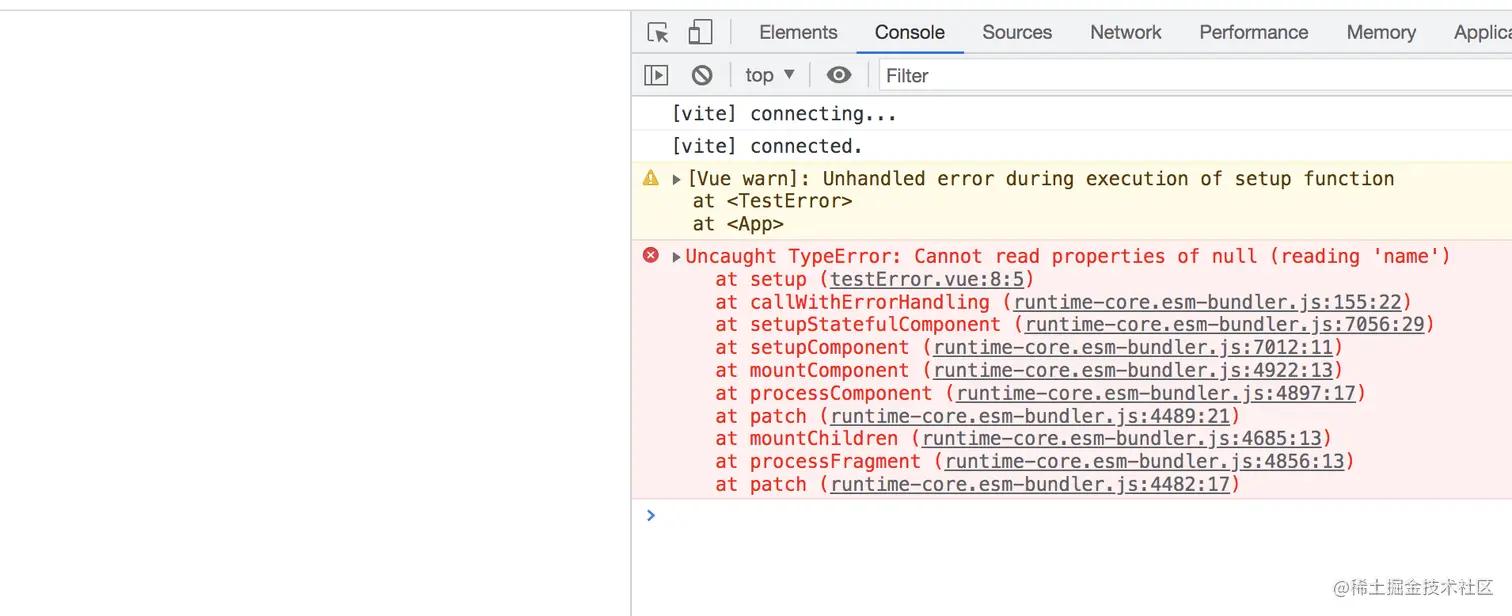Click the yellow Vue warning triangle icon
The image size is (1512, 616).
[651, 178]
